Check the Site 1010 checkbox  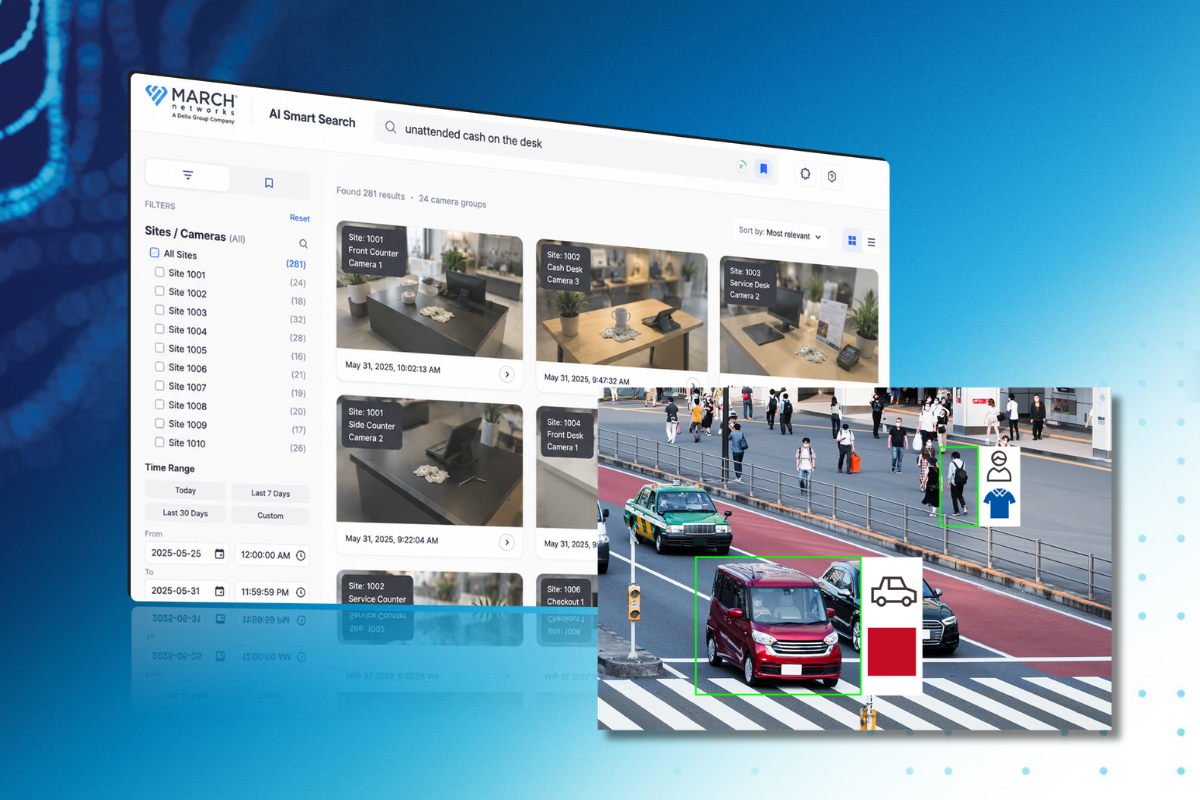pos(159,442)
